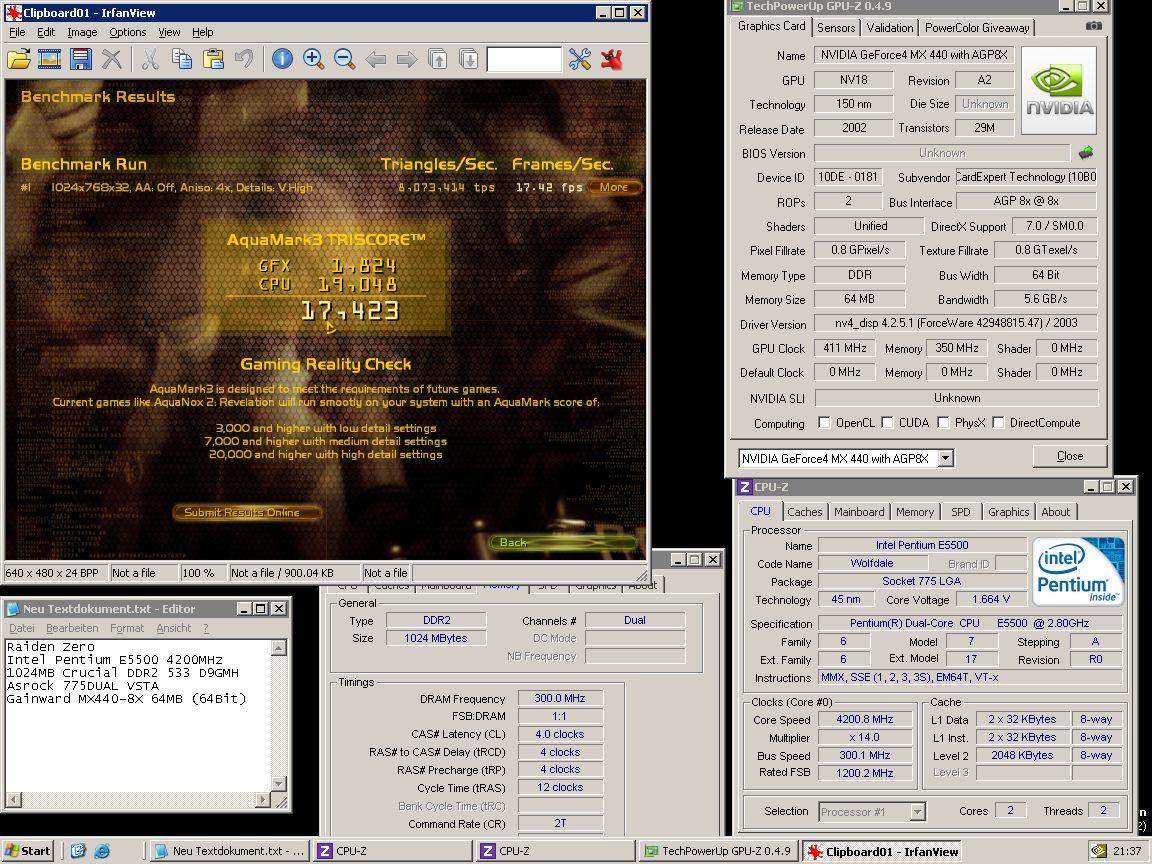Zoom in with magnifier plus icon
The image size is (1152, 864).
[x=314, y=59]
